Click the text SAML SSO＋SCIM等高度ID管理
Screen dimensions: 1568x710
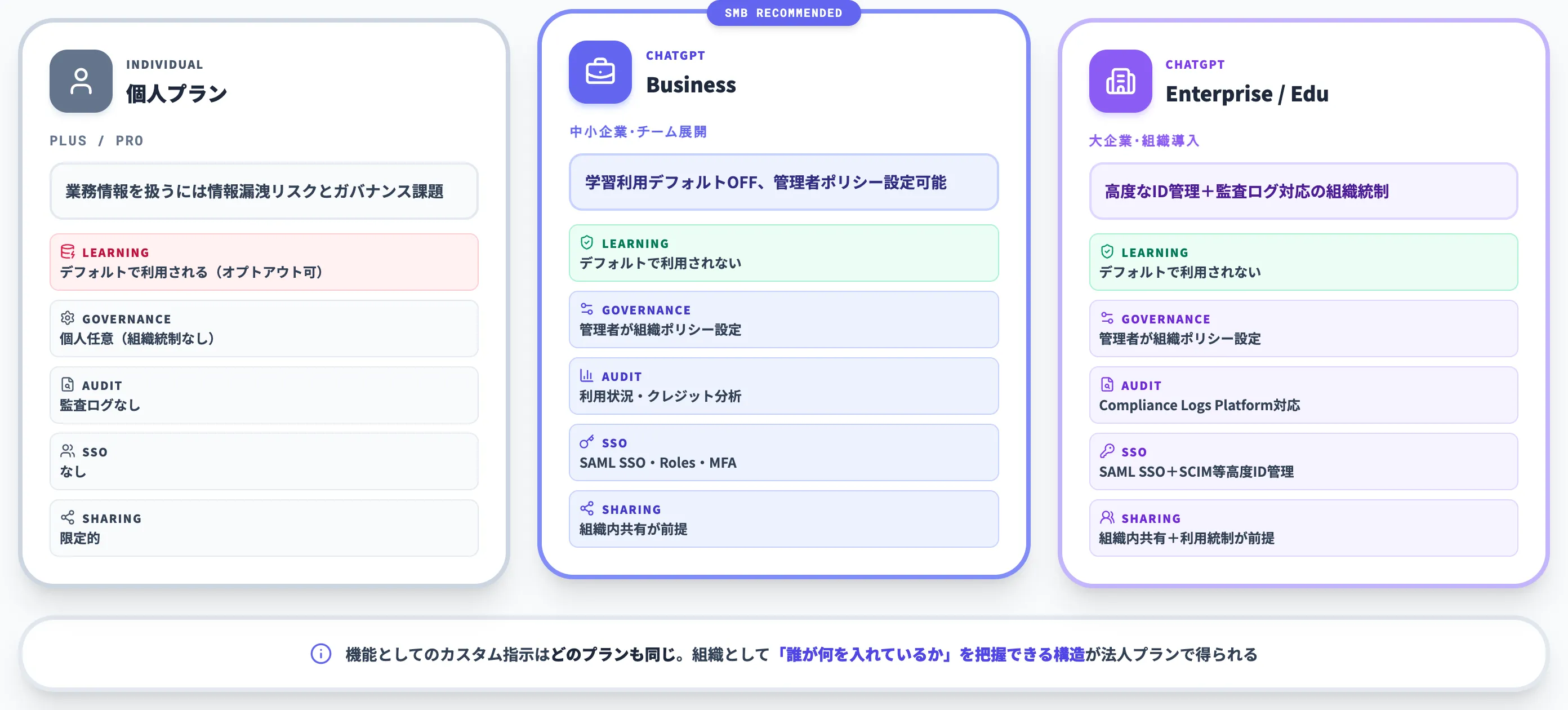1196,471
